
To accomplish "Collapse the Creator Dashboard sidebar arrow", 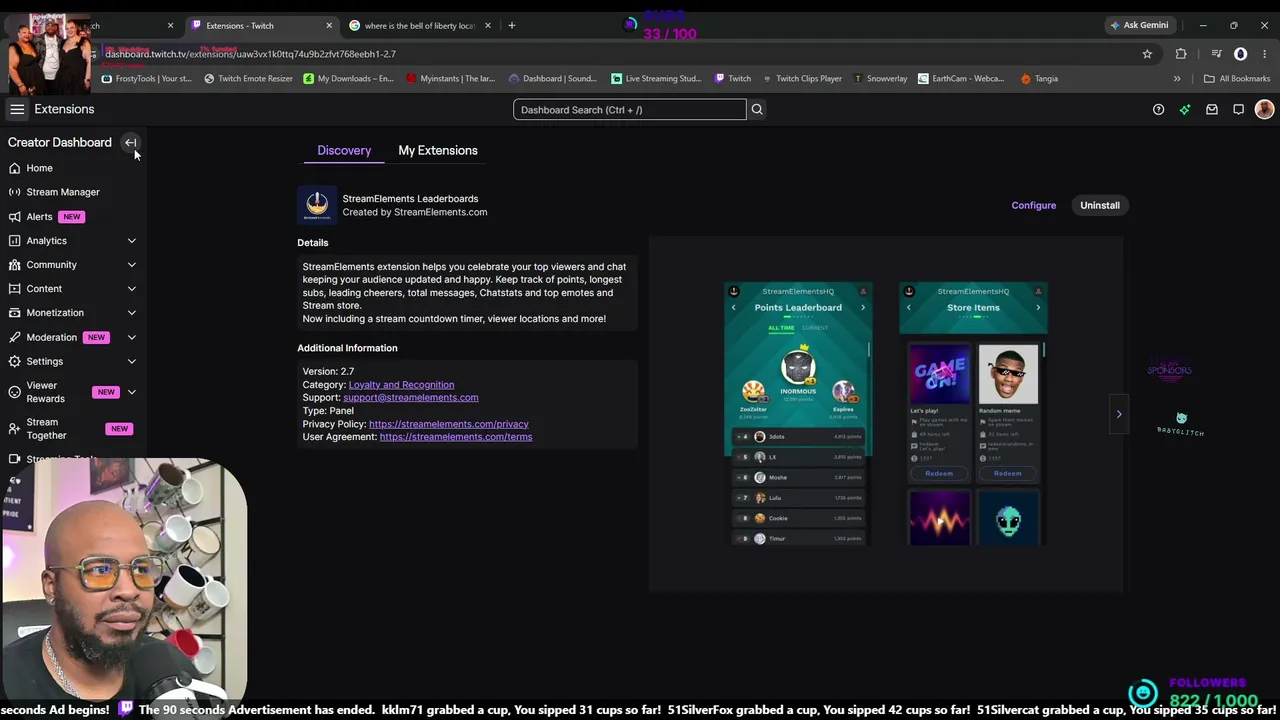I will pyautogui.click(x=130, y=142).
